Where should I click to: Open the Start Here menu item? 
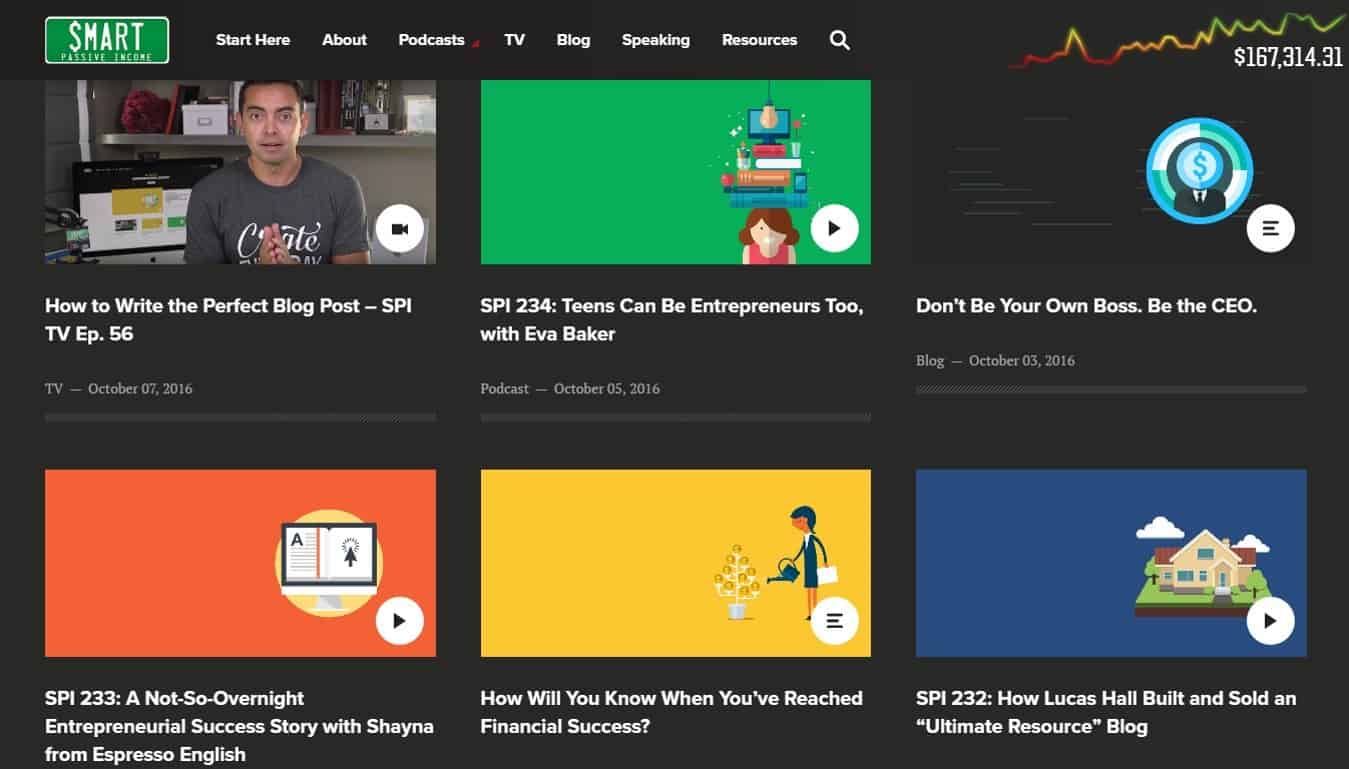coord(253,40)
